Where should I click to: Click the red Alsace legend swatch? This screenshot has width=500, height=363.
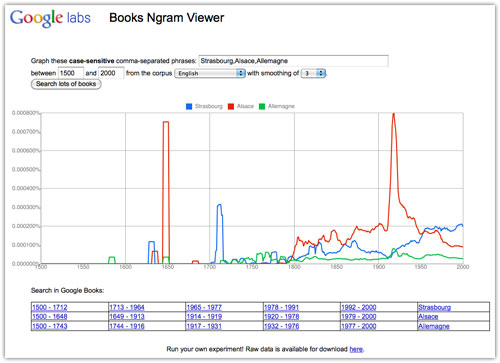point(231,106)
